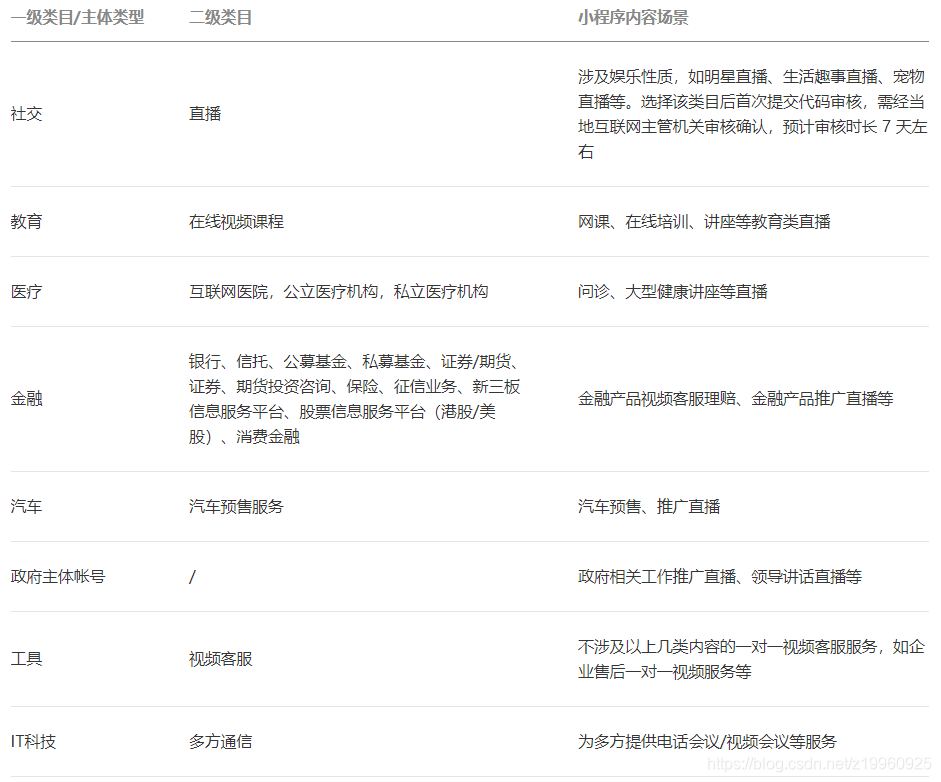Click the one-to-one video customer service description in the 工具 row

click(751, 659)
